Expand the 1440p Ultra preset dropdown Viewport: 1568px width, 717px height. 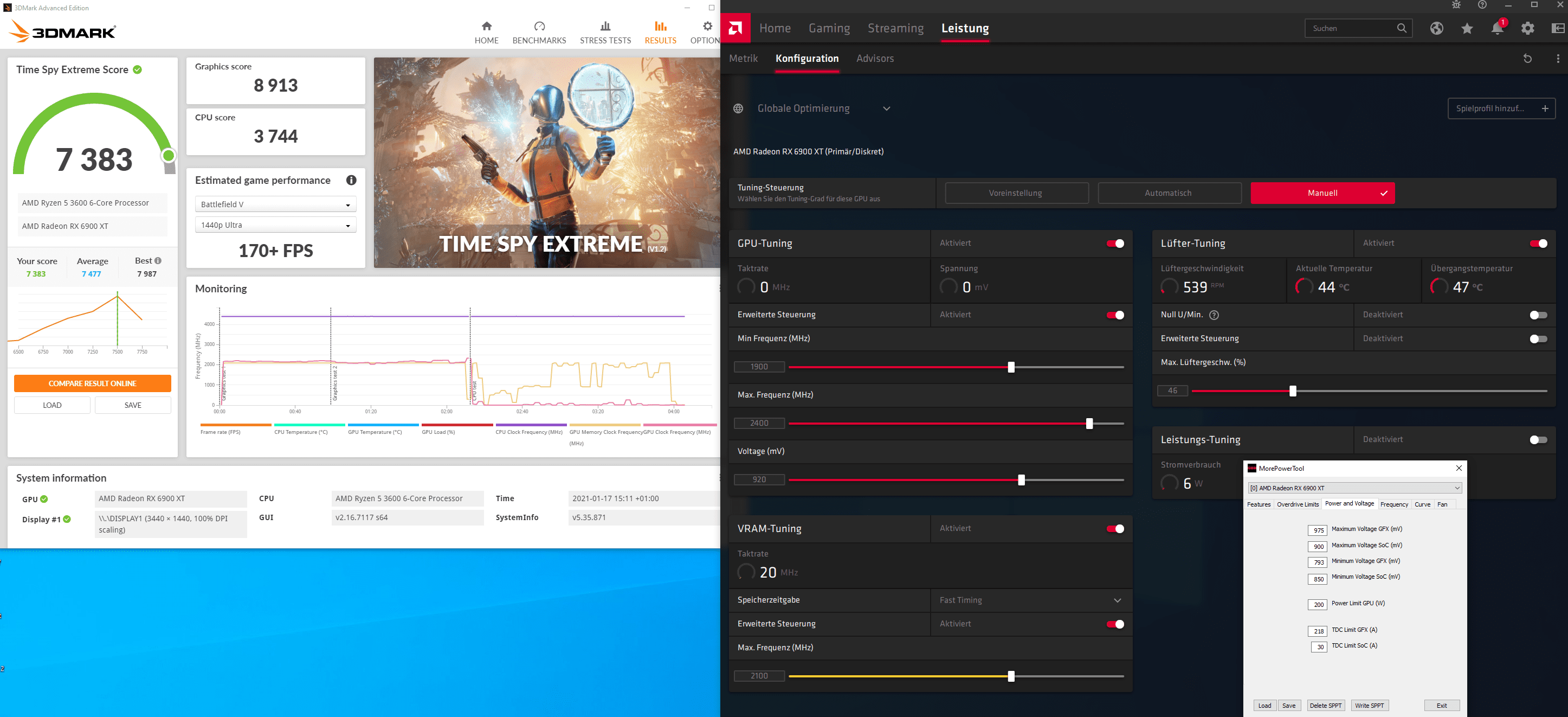point(275,225)
